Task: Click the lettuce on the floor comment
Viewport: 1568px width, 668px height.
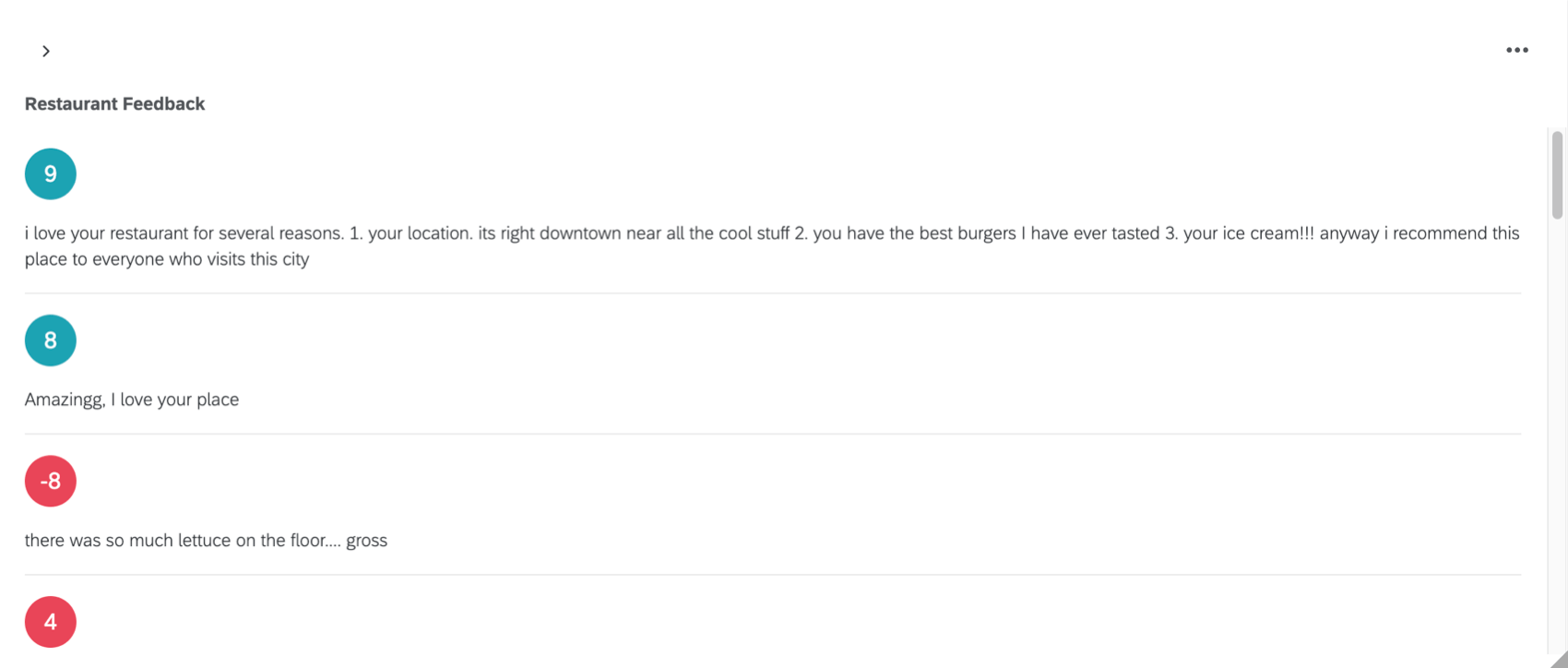Action: pyautogui.click(x=206, y=541)
